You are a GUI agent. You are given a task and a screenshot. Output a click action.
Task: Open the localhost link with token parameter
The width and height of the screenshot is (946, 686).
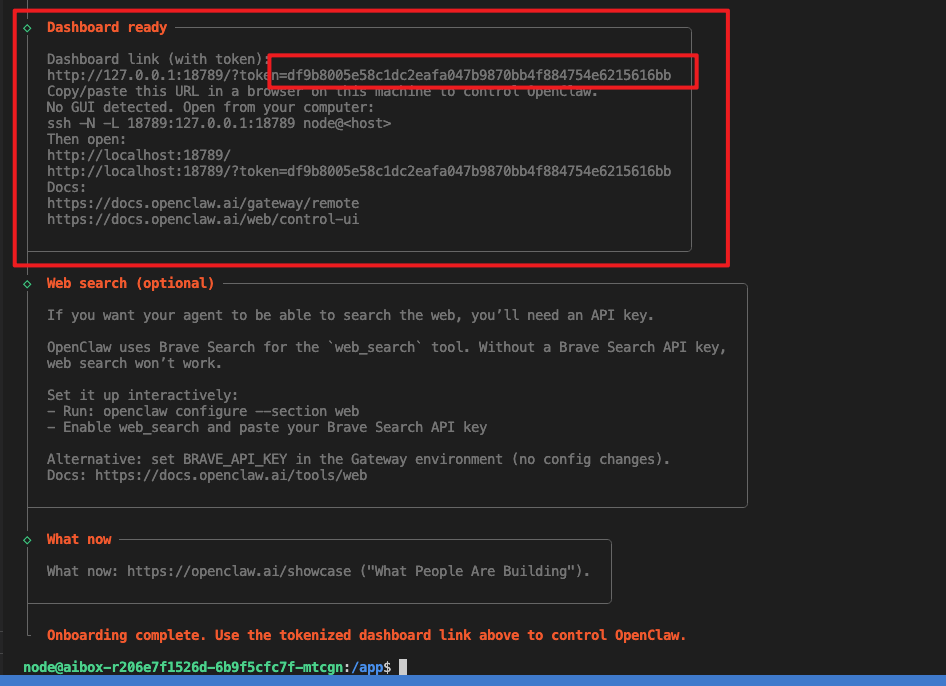tap(358, 171)
